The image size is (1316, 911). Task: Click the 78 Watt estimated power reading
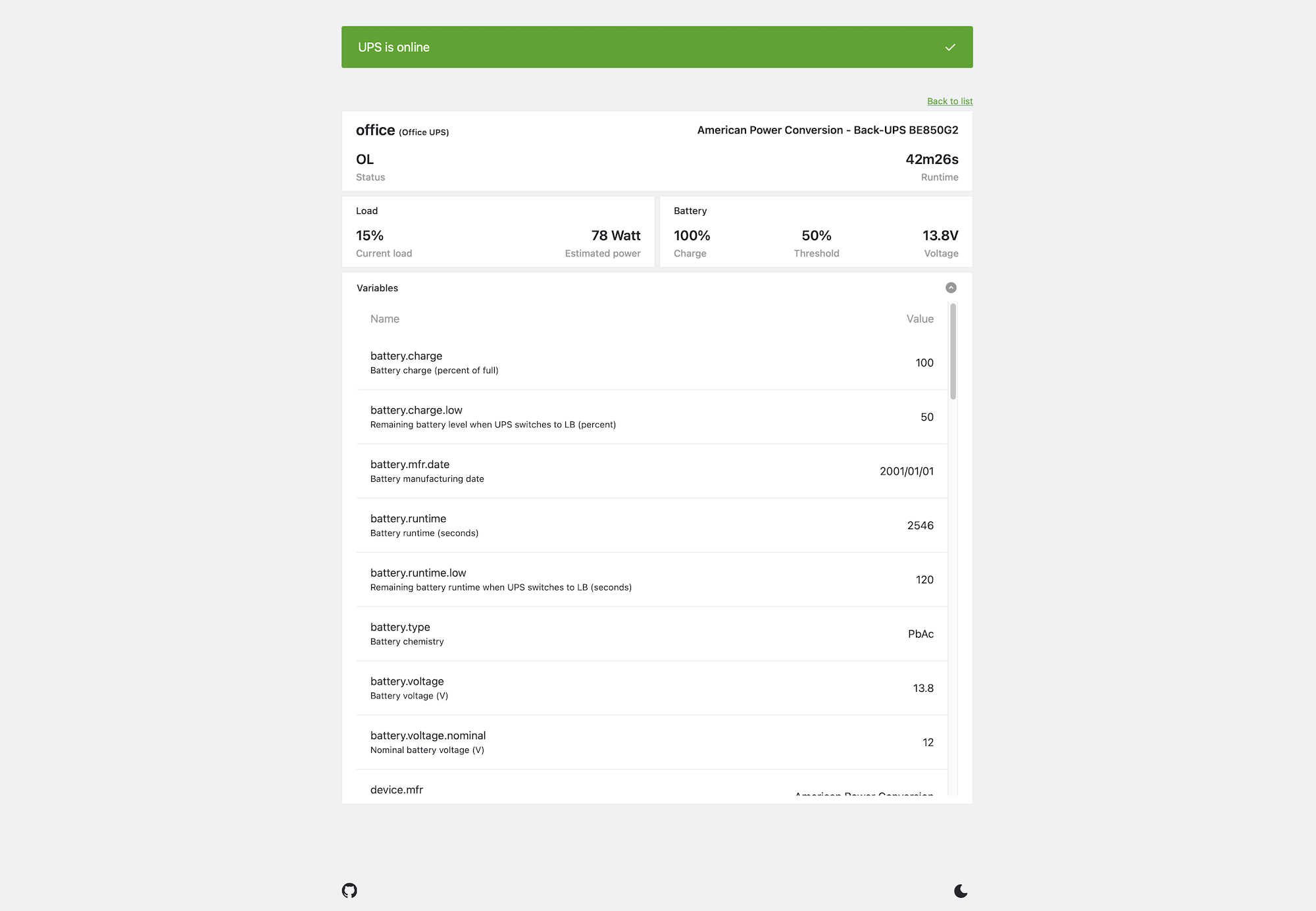click(x=615, y=236)
